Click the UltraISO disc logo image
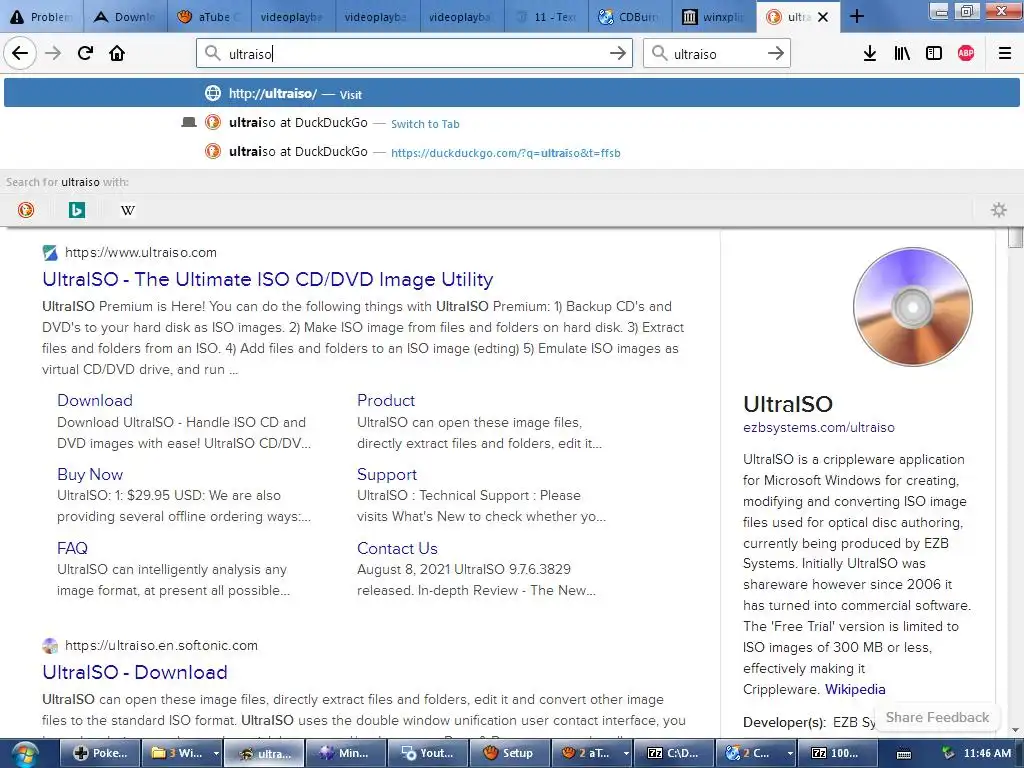The width and height of the screenshot is (1024, 768). tap(912, 306)
